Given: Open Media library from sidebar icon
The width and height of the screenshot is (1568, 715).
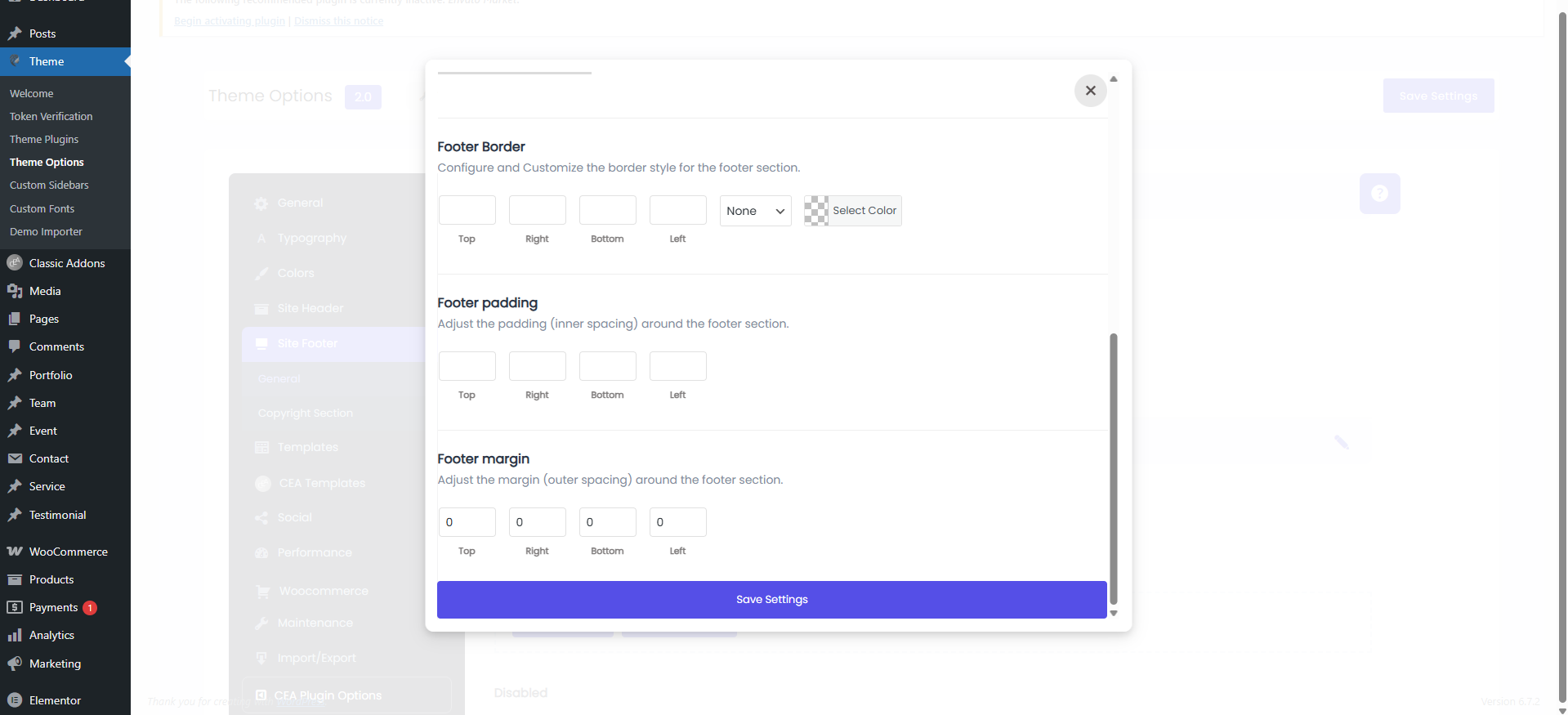Looking at the screenshot, I should pos(15,291).
